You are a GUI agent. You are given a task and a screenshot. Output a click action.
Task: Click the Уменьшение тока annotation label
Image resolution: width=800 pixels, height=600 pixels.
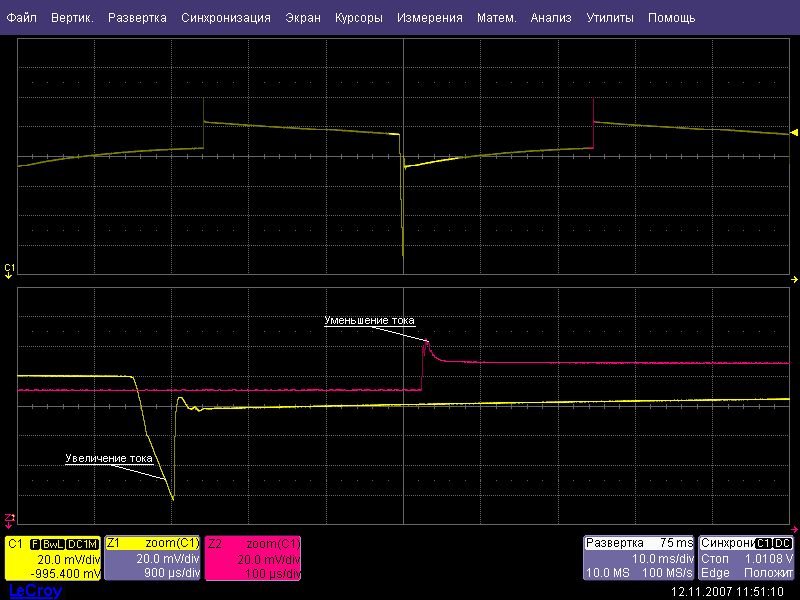point(369,320)
